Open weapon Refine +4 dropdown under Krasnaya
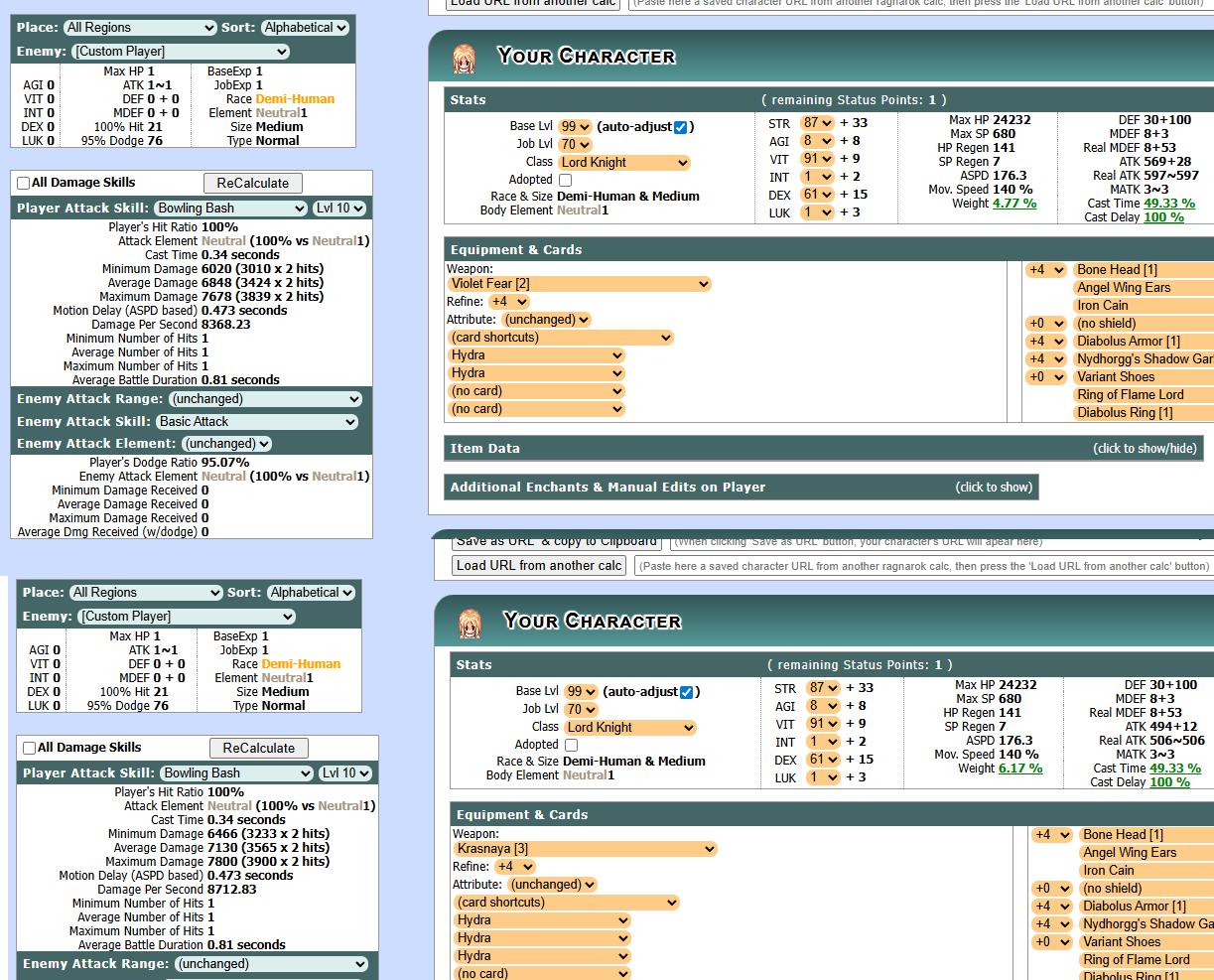1214x980 pixels. (514, 867)
